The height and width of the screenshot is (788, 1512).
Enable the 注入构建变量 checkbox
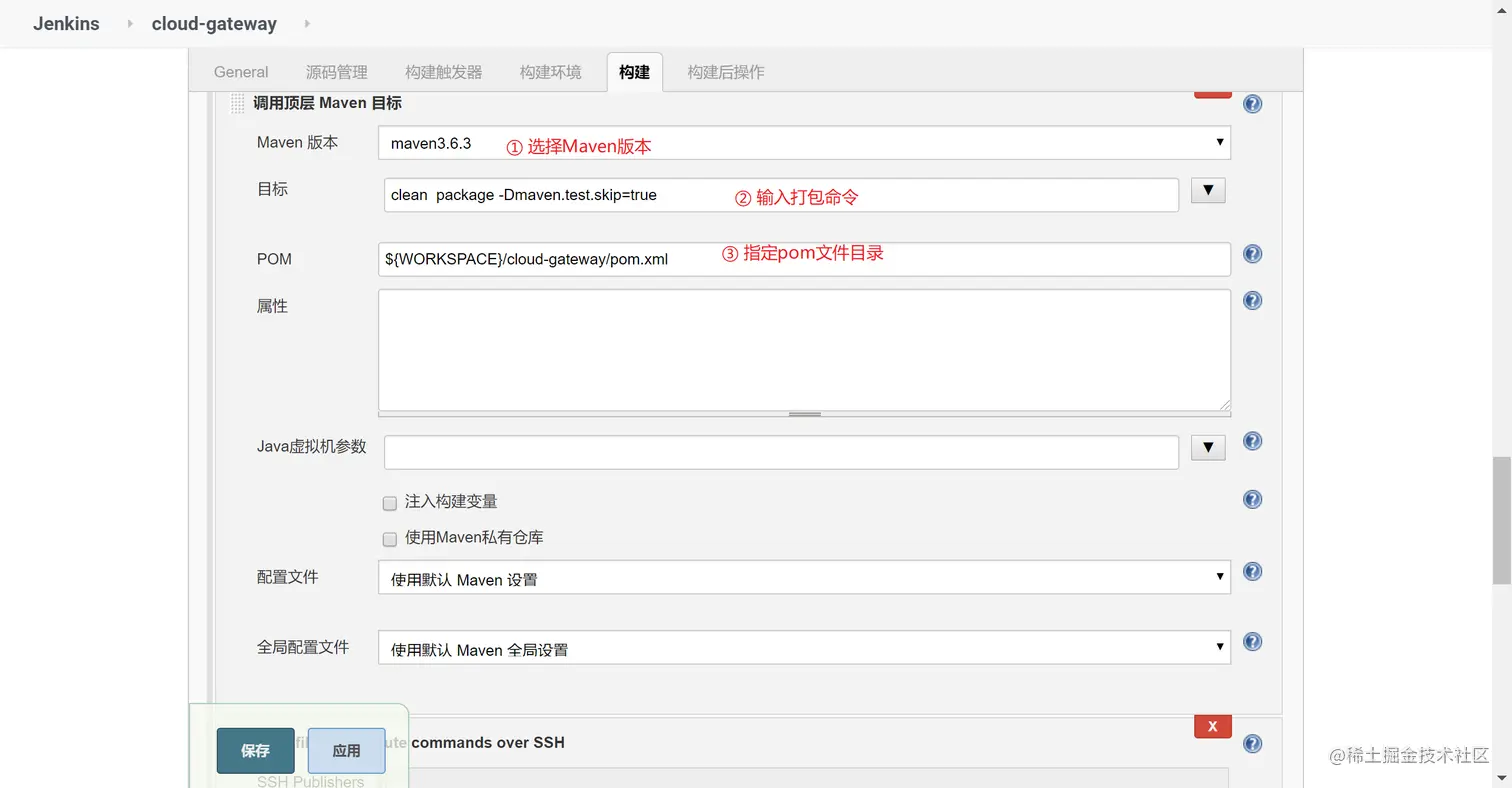390,503
